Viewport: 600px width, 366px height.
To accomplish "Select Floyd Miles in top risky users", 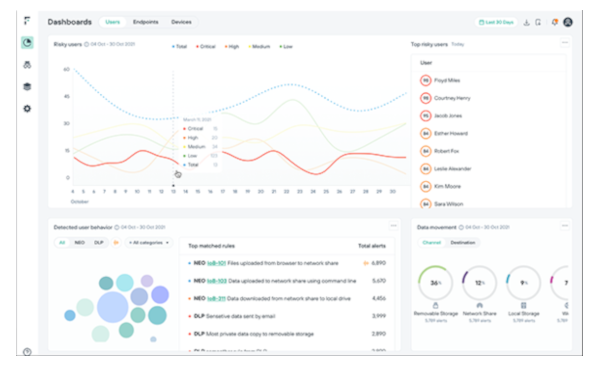I will (x=442, y=80).
